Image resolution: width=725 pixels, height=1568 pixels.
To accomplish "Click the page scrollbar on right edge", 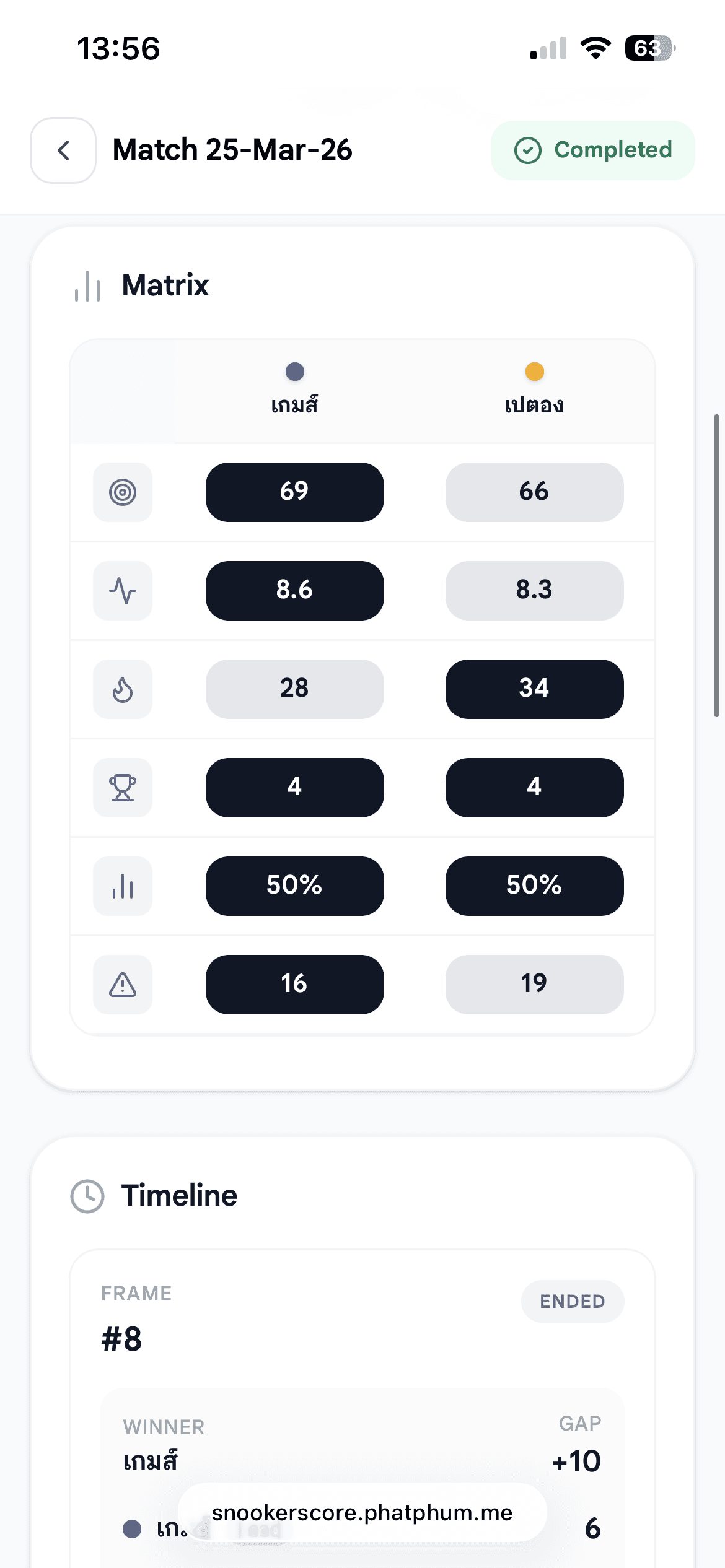I will [716, 565].
